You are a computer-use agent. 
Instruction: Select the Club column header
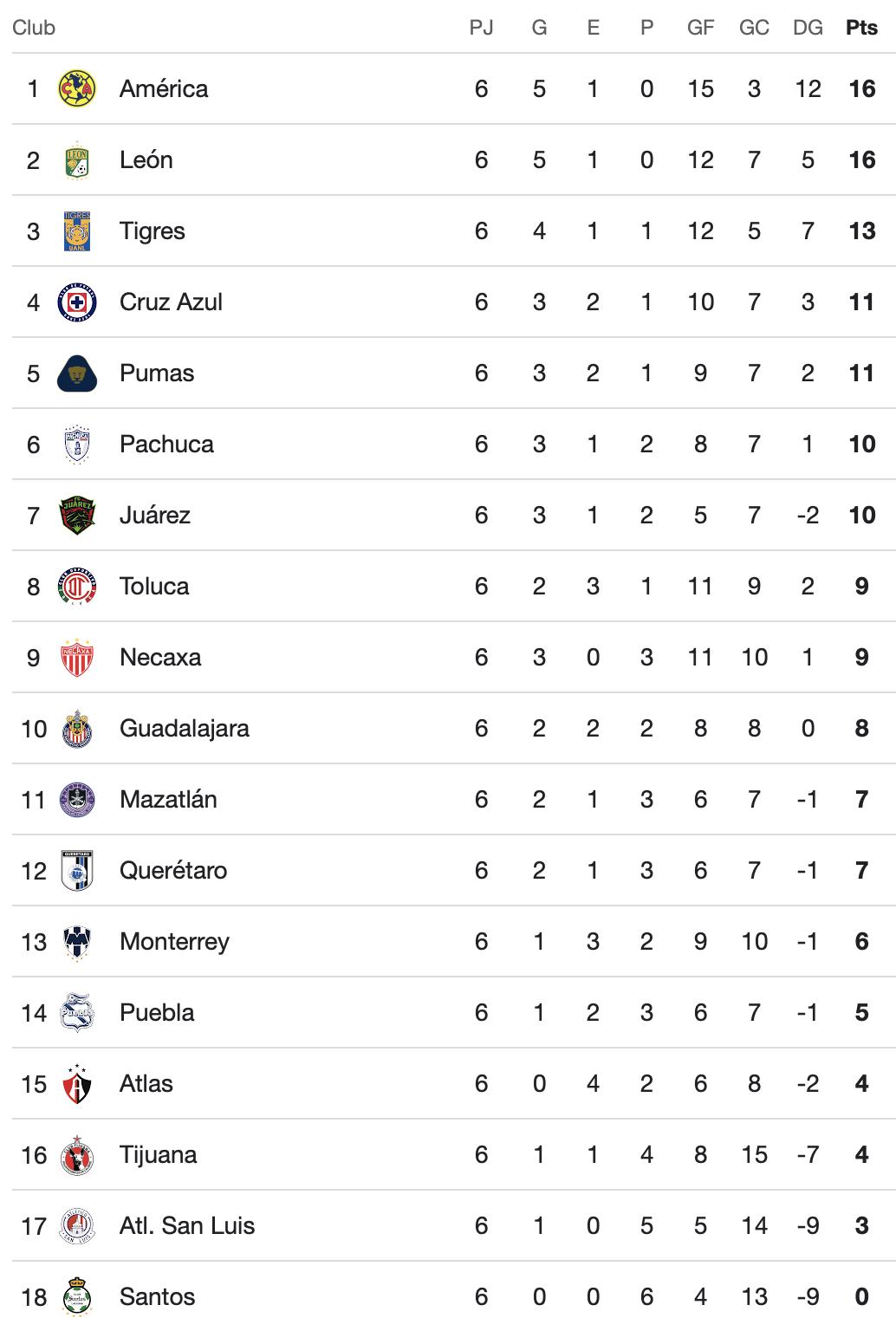[34, 28]
